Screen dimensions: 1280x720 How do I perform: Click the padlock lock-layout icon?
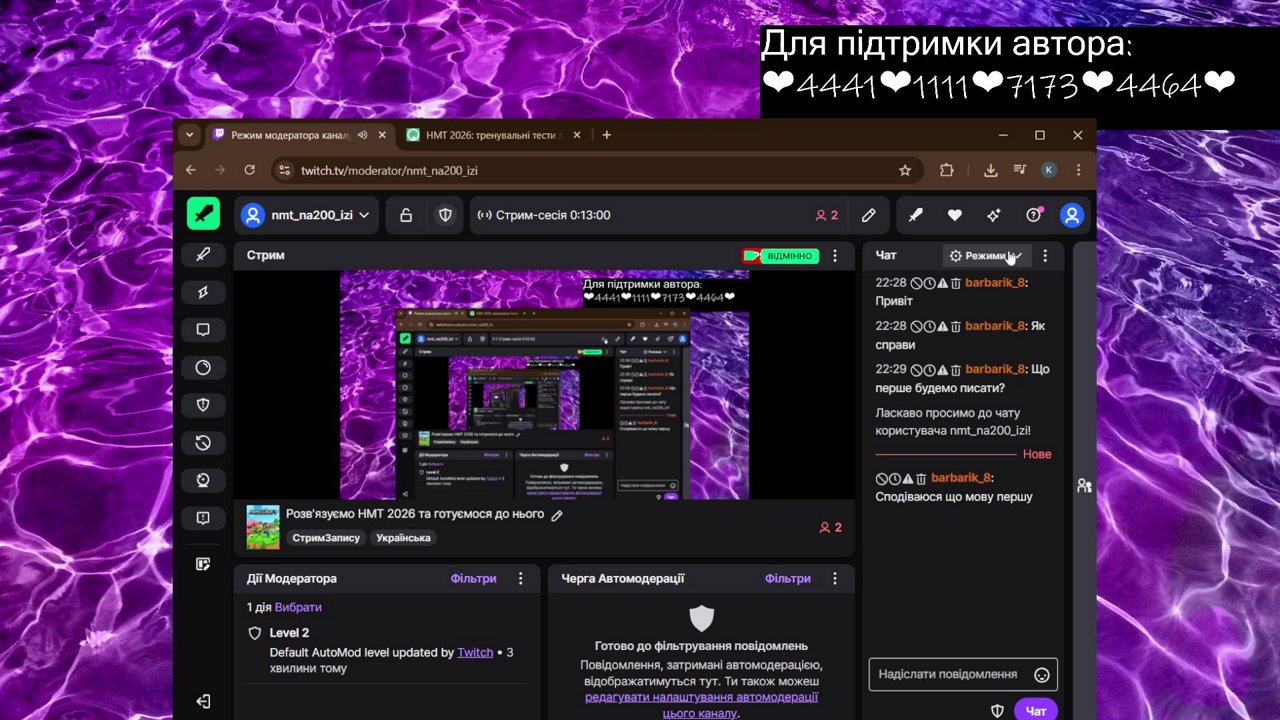pos(406,215)
